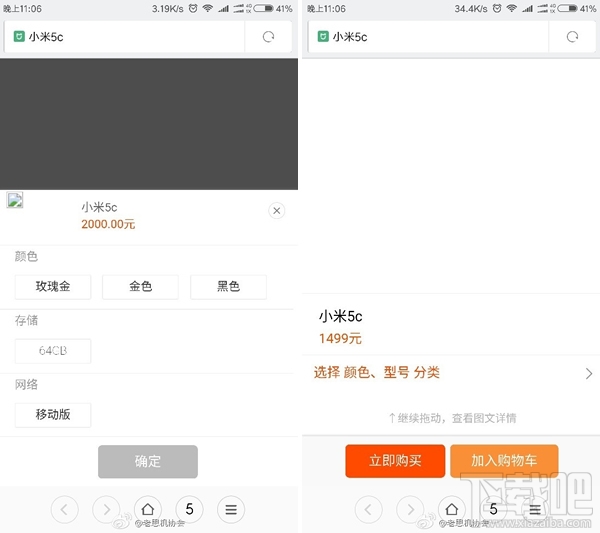Viewport: 600px width, 533px height.
Task: Open hamburger menu in left browser
Action: point(231,509)
